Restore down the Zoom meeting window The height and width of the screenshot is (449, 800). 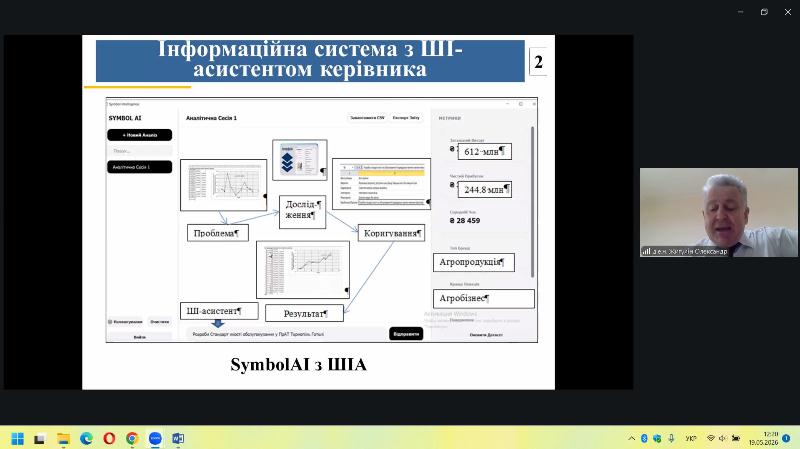(764, 12)
